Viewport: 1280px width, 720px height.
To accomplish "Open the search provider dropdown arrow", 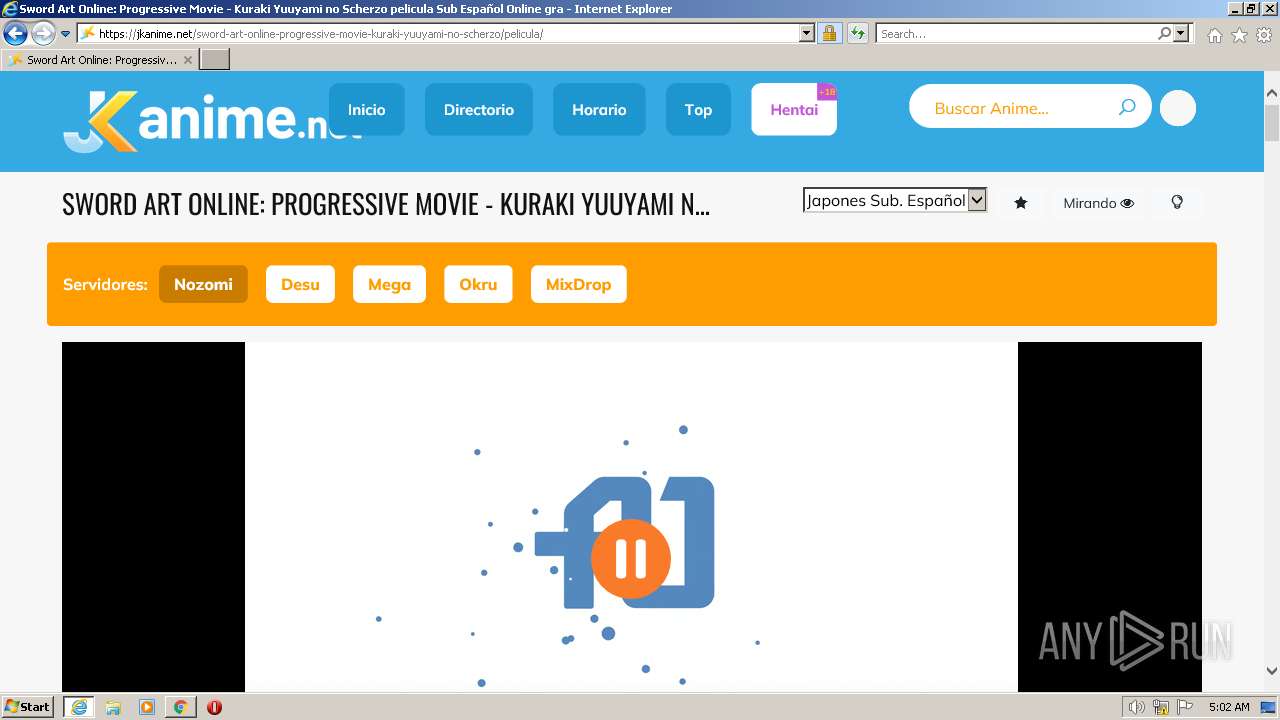I will click(1181, 33).
